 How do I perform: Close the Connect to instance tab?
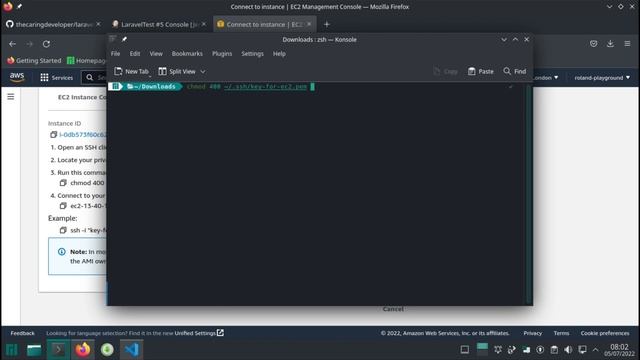tap(309, 24)
